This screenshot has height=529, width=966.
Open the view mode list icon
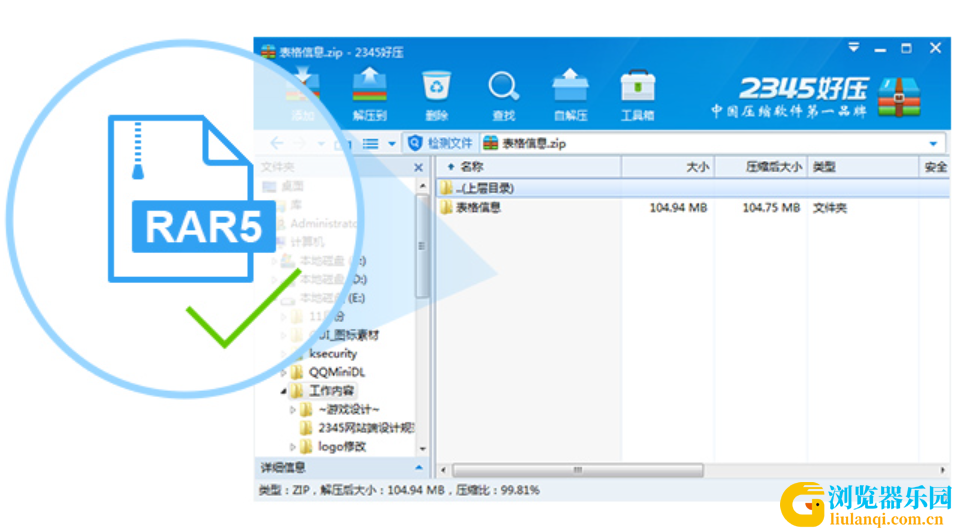370,144
